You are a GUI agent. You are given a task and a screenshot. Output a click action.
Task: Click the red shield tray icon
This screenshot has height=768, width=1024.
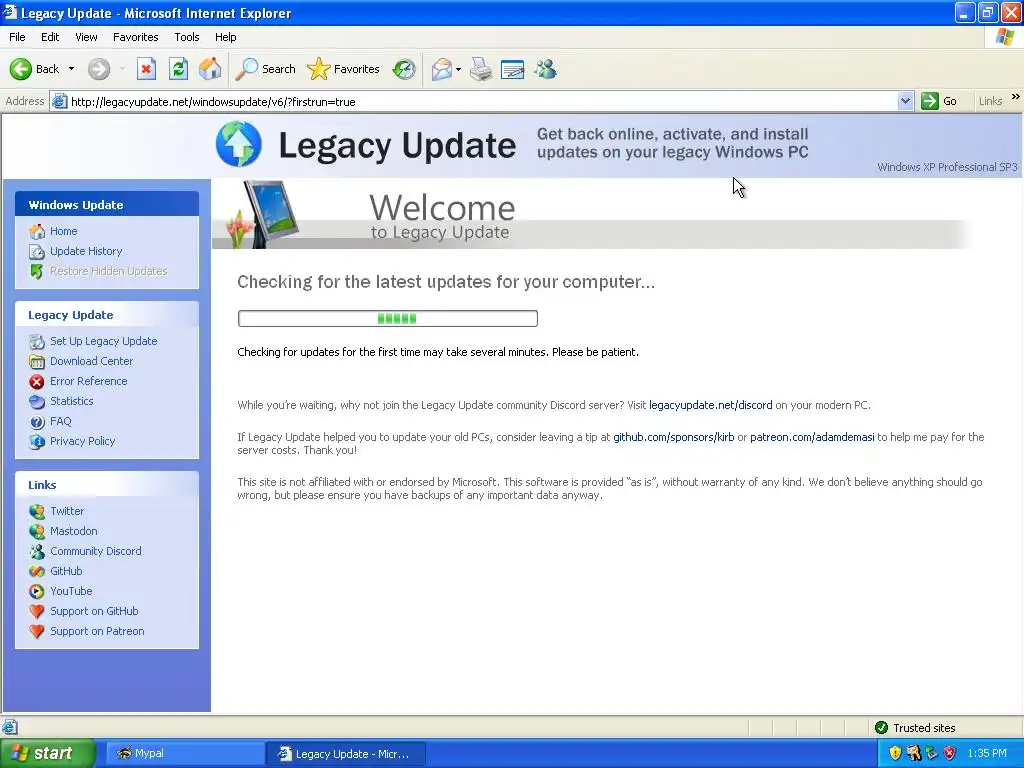coord(950,754)
